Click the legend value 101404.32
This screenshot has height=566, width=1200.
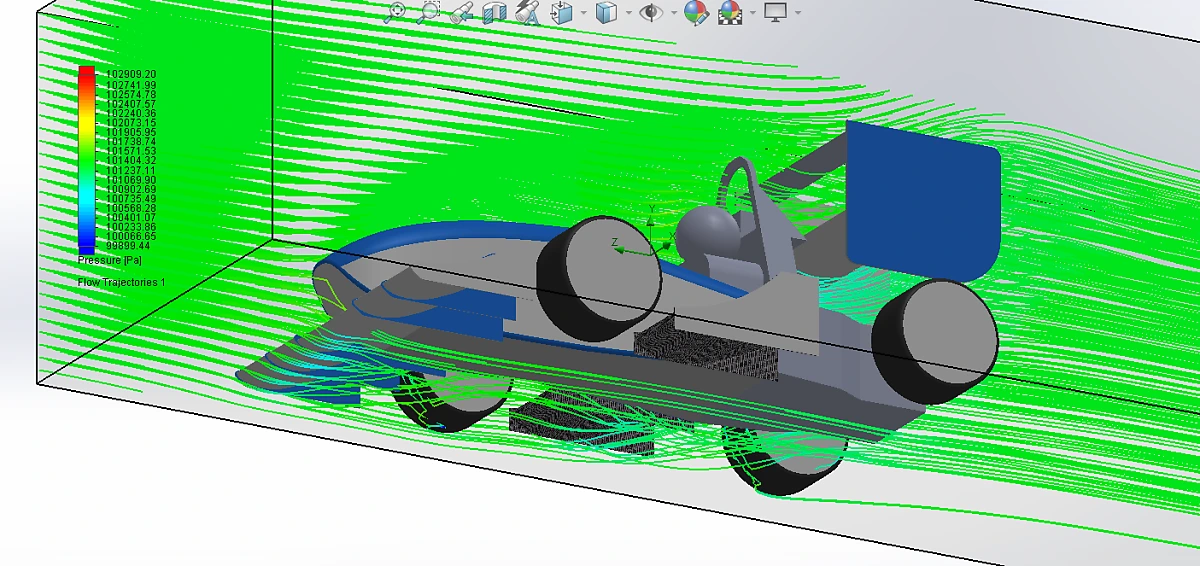click(x=131, y=160)
